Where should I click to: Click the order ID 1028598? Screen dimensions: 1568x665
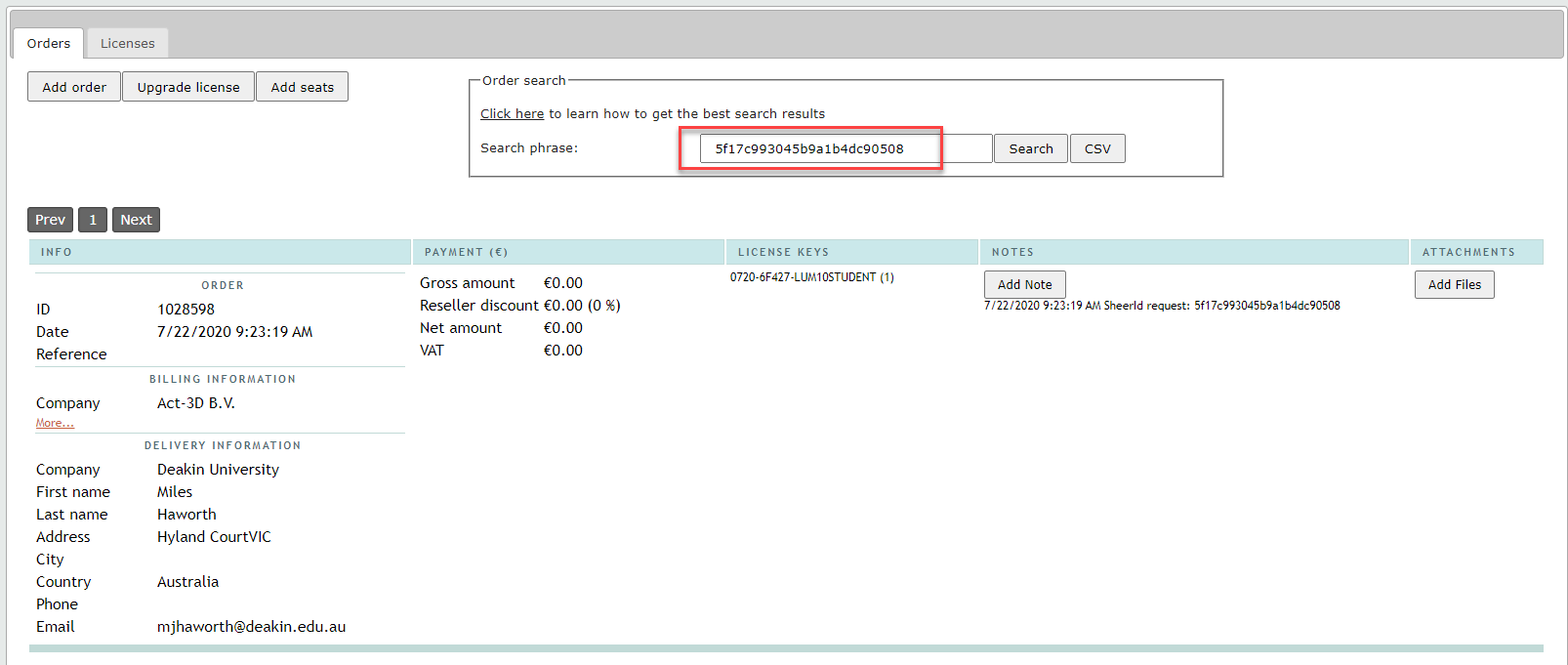(x=186, y=310)
